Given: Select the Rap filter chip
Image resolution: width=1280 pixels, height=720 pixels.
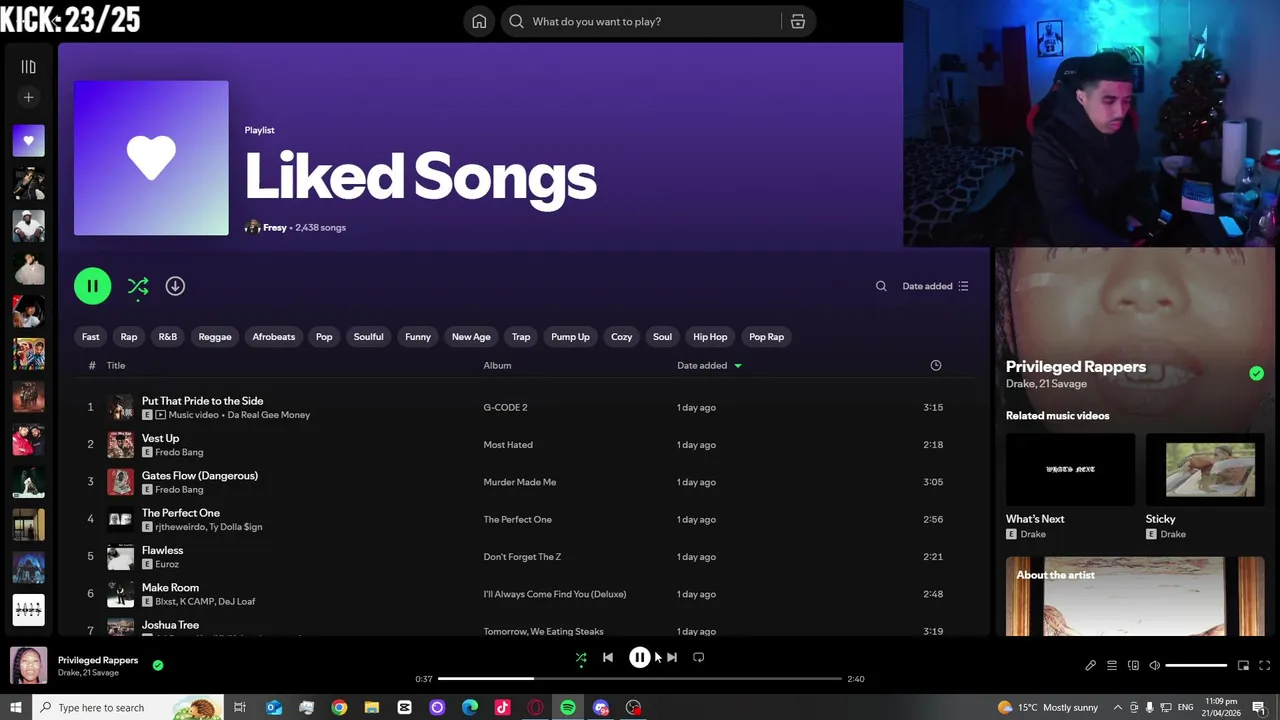Looking at the screenshot, I should click(129, 337).
